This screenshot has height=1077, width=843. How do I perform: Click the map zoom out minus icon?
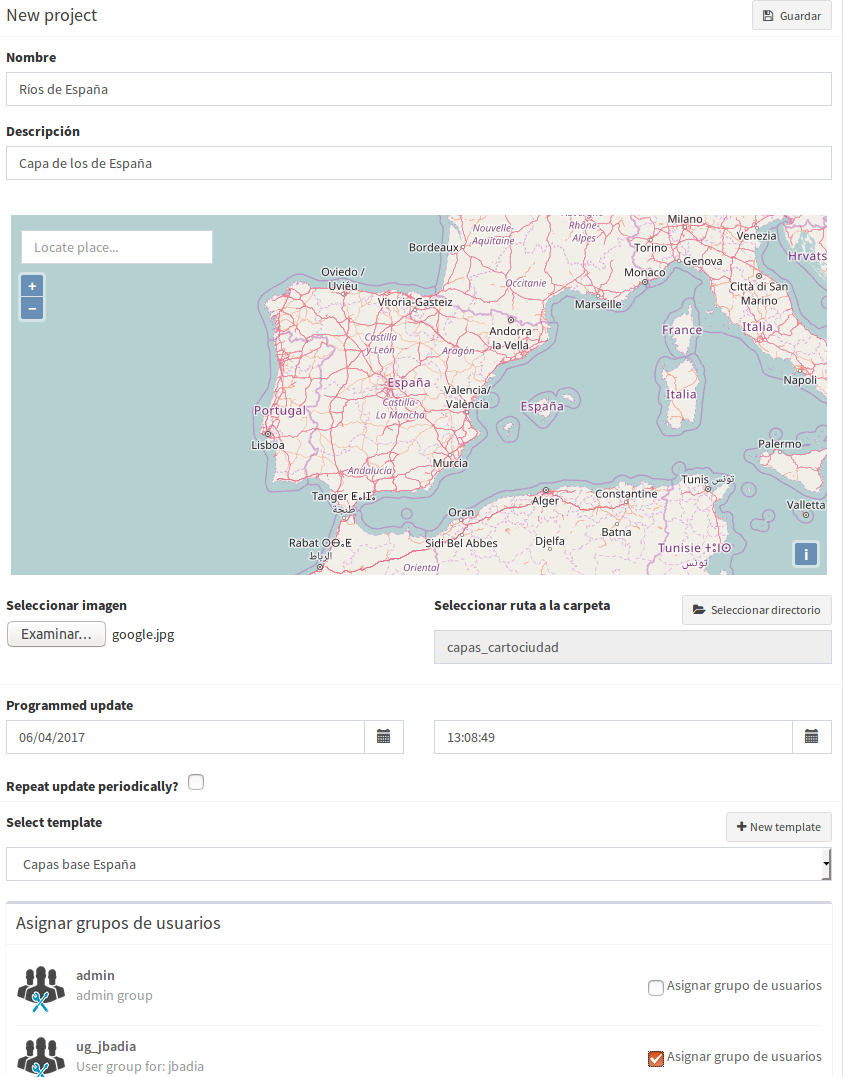coord(32,309)
